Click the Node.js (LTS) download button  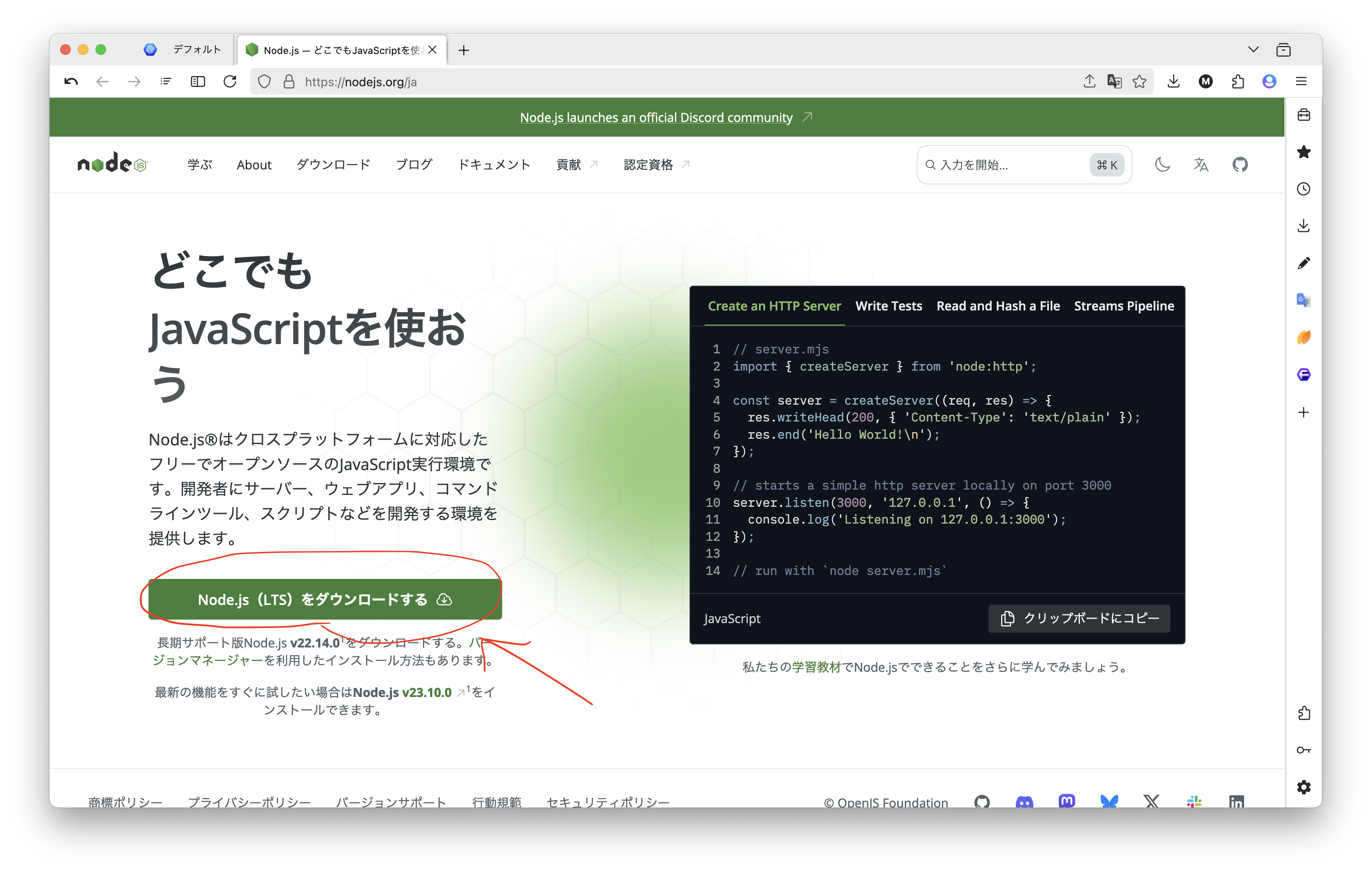[325, 599]
